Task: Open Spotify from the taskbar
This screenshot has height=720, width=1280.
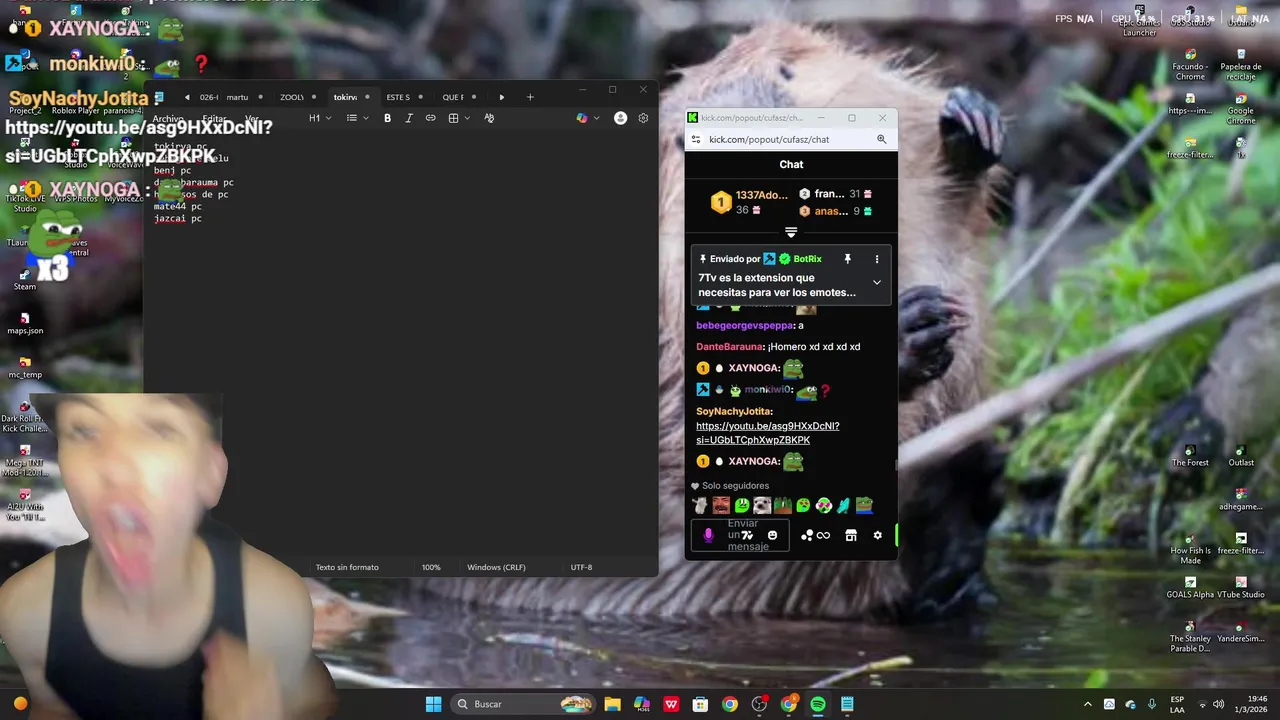Action: 818,704
